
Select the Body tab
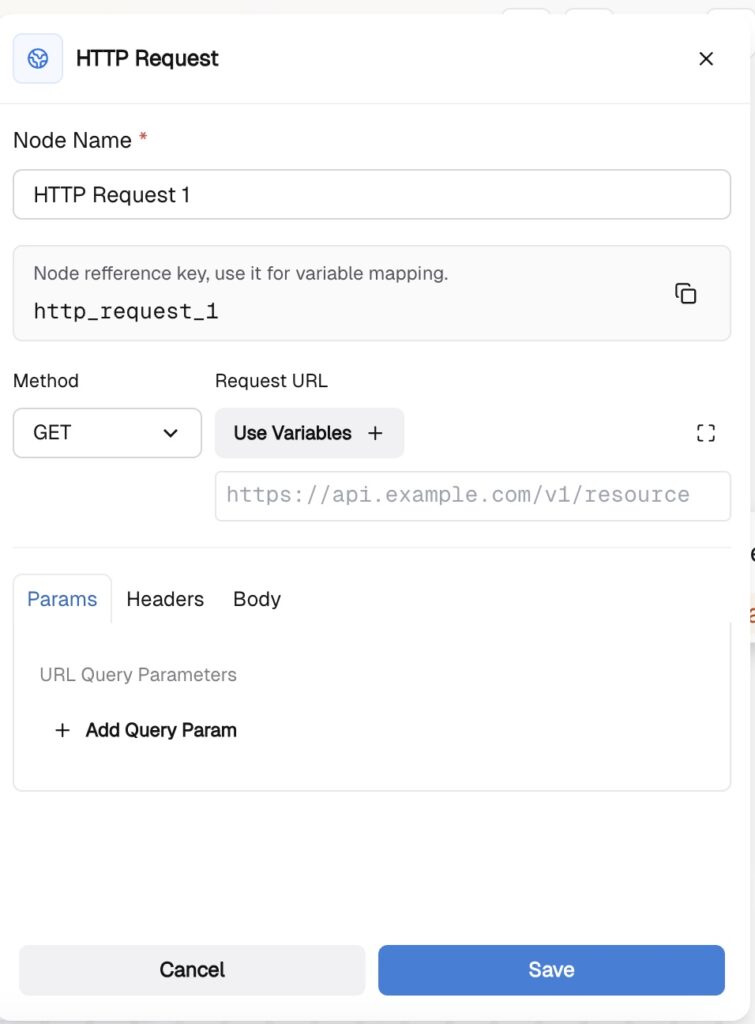pyautogui.click(x=257, y=599)
